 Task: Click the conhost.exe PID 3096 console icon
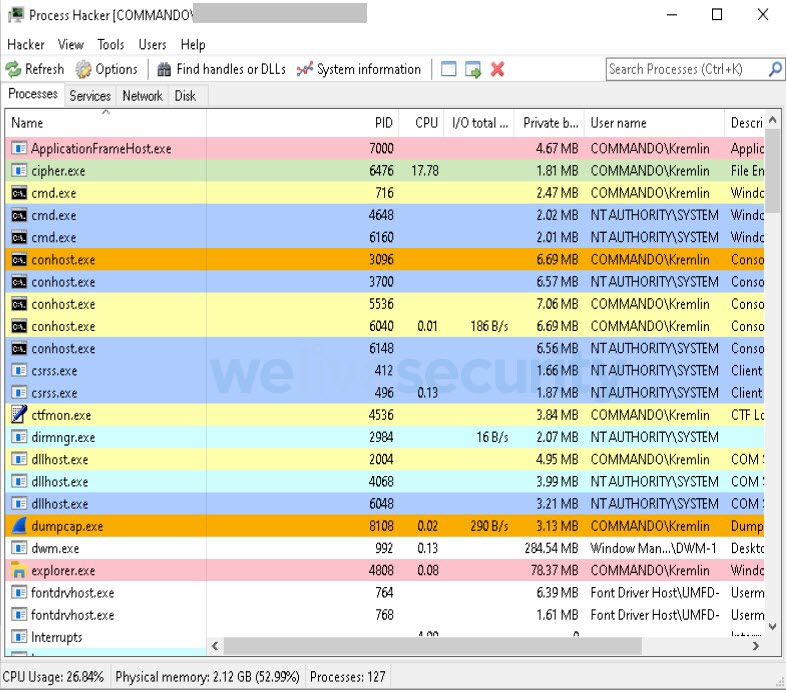coord(19,260)
